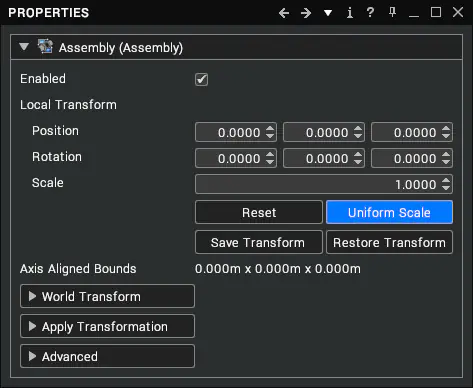Click the Rotation Z spinner arrows
This screenshot has height=388, width=473.
click(446, 158)
